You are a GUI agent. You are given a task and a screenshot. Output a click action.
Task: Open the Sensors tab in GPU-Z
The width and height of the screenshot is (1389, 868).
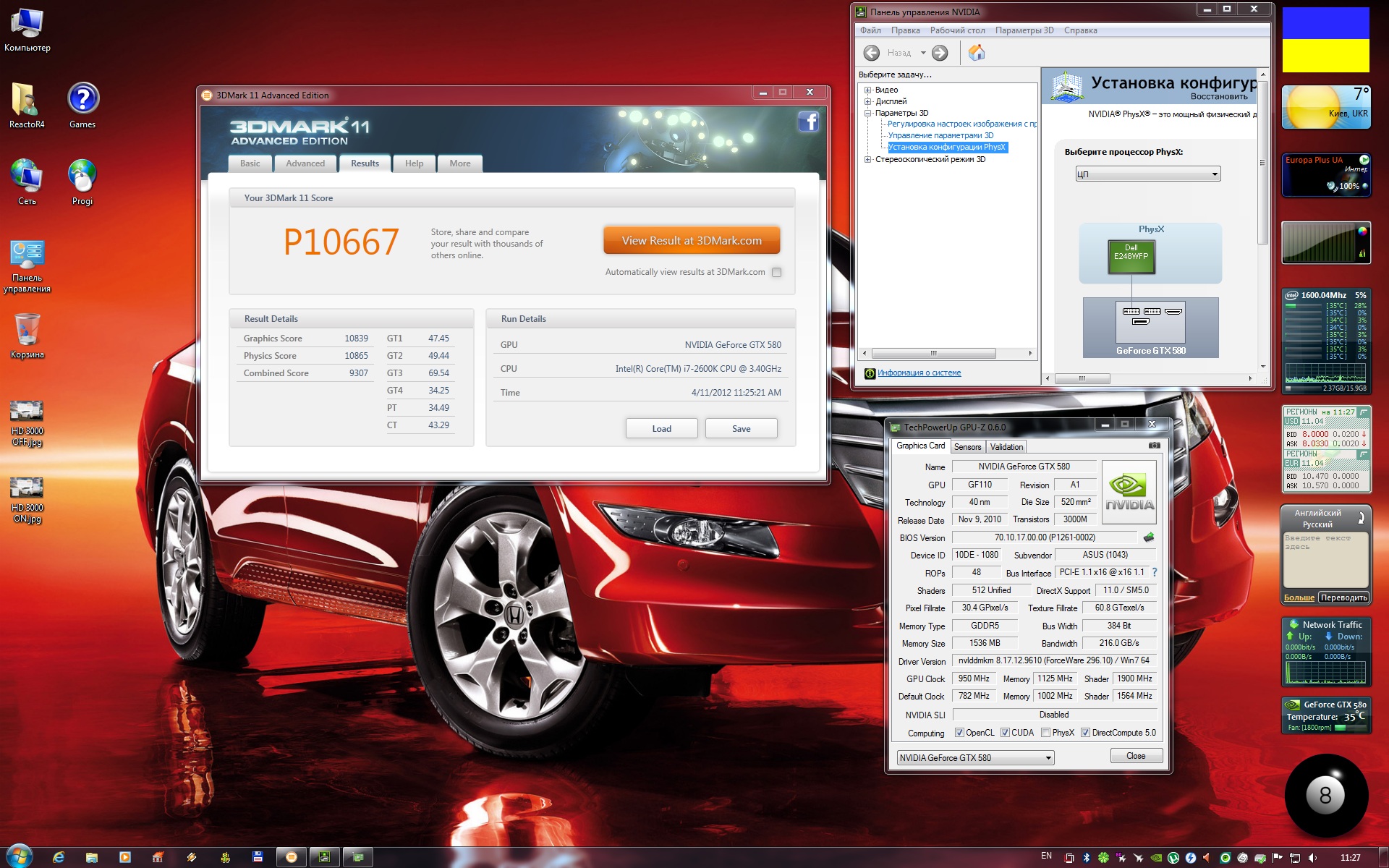(967, 447)
